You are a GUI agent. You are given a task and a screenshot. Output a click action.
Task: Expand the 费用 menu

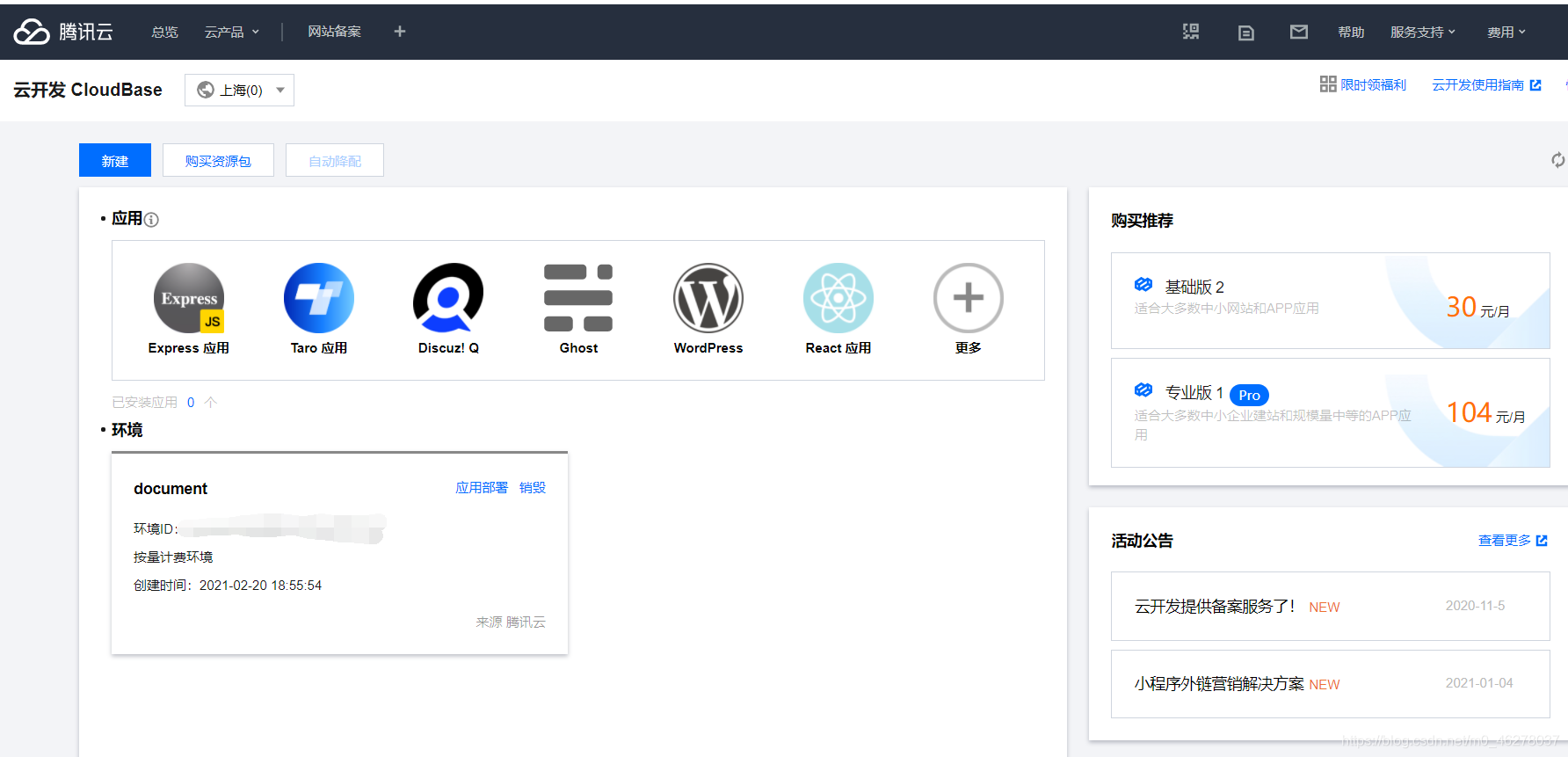click(1506, 32)
